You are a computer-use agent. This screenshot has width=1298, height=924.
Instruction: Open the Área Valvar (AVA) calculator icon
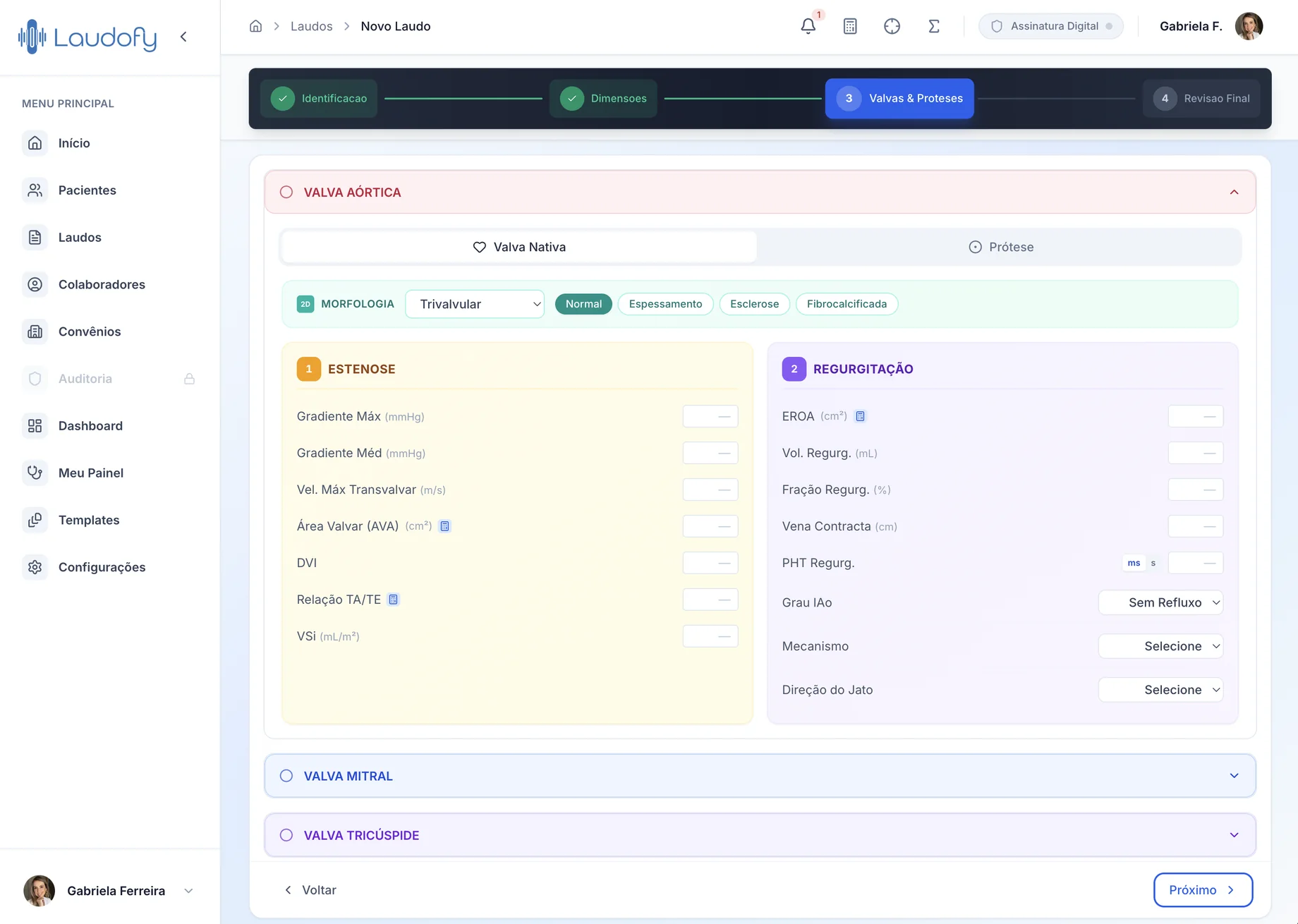pyautogui.click(x=444, y=526)
